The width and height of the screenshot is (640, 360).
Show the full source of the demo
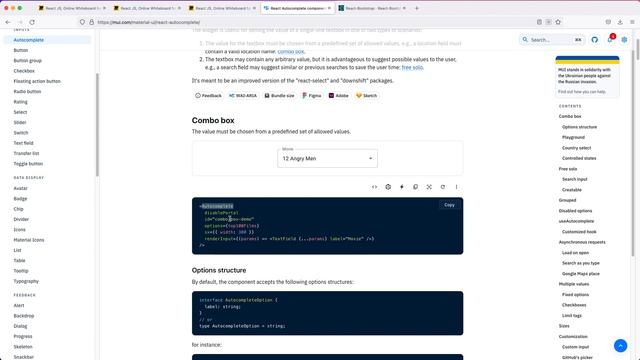click(374, 187)
